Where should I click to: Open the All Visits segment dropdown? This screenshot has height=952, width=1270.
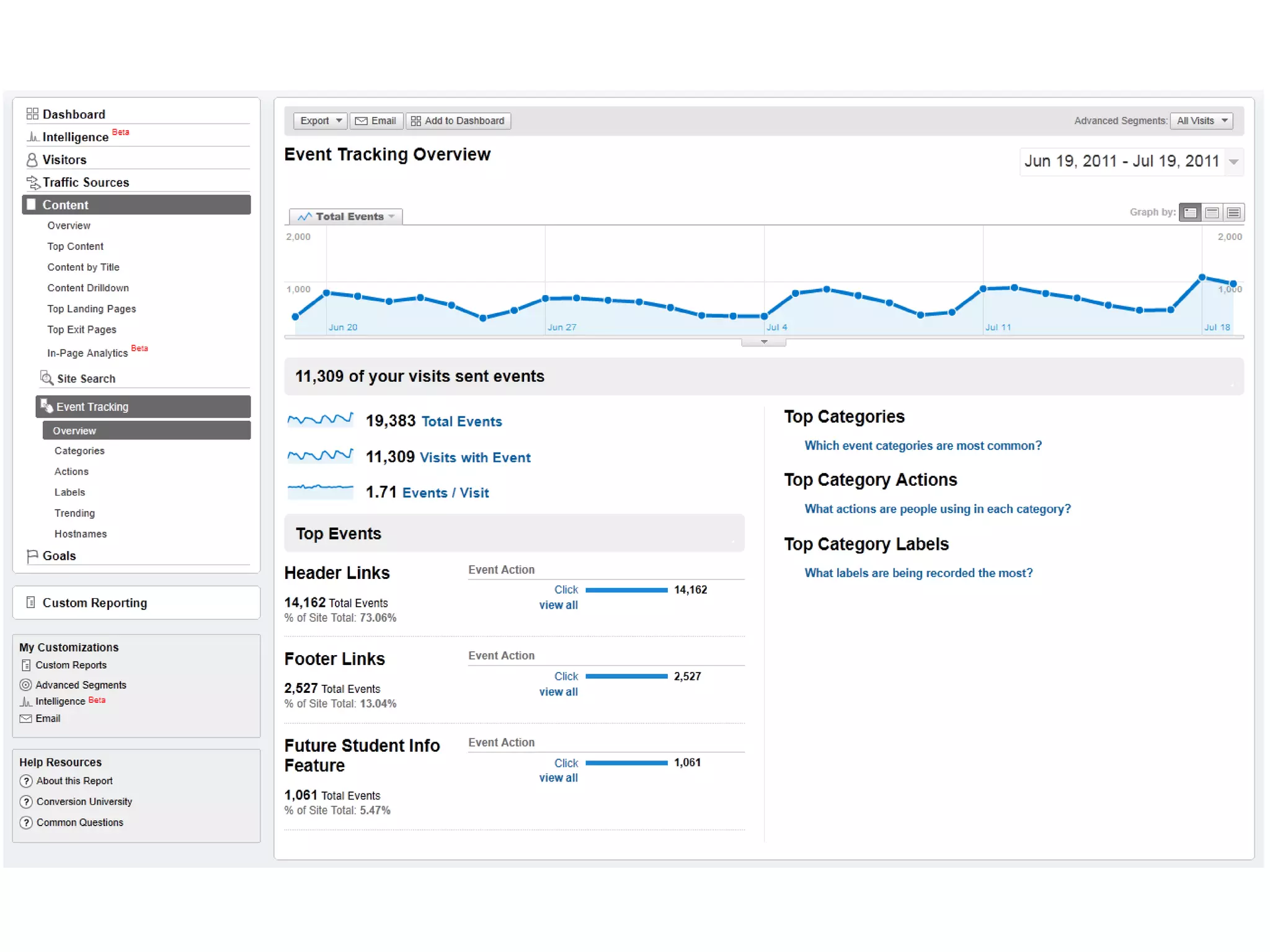coord(1201,121)
